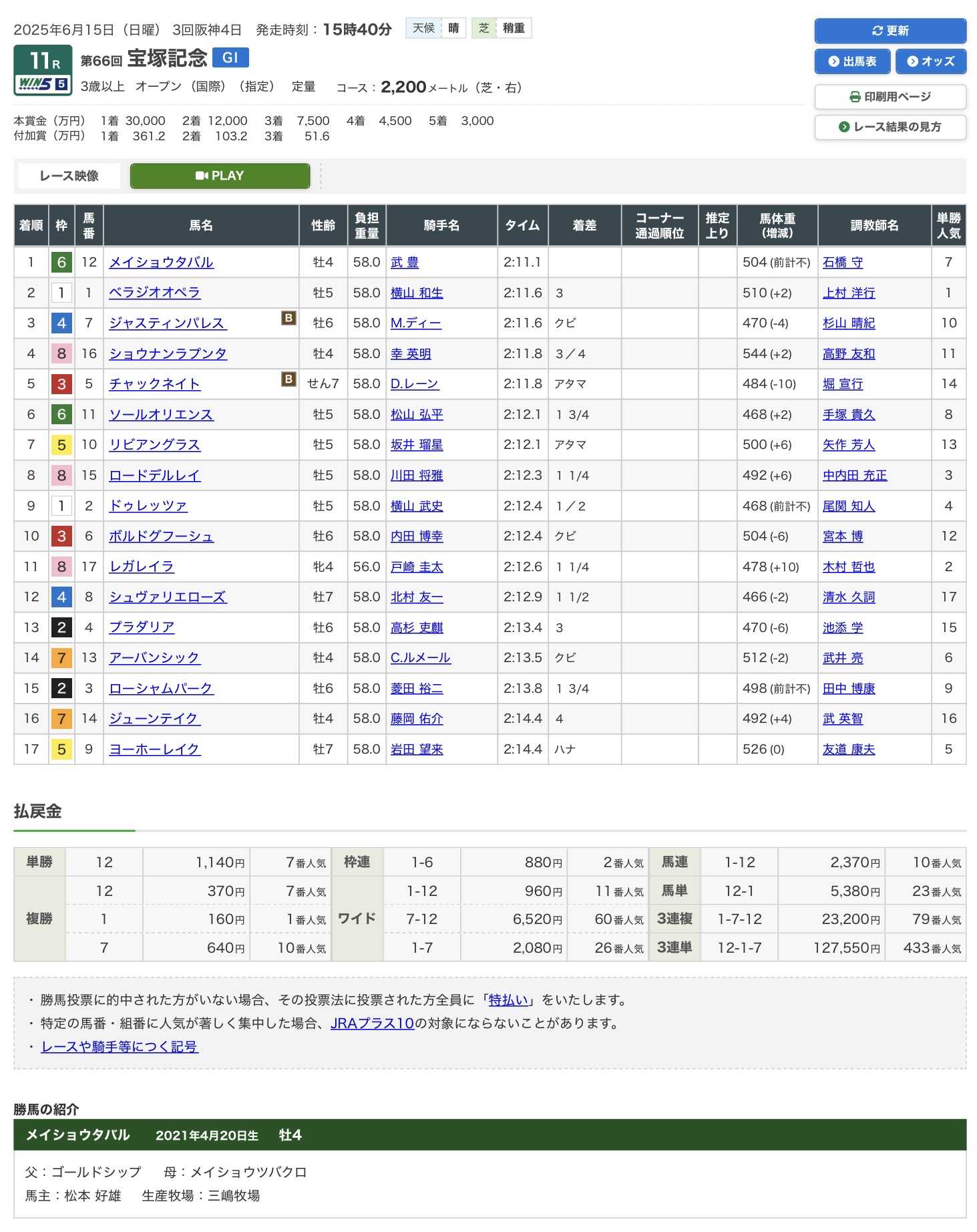This screenshot has height=1232, width=977.
Task: Click 馬連 payout 2,370円
Action: [x=855, y=863]
